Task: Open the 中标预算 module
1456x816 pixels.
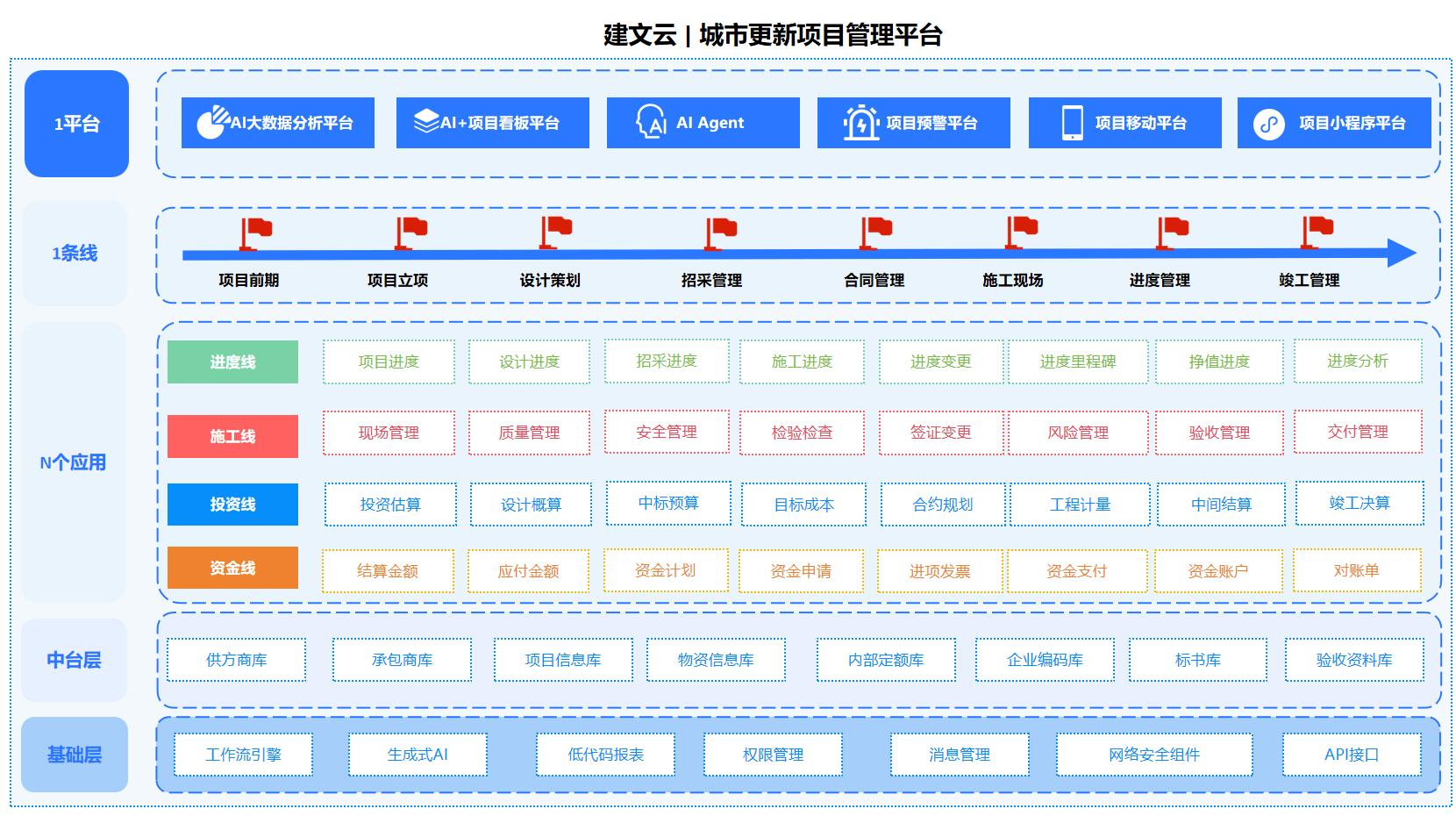Action: tap(668, 503)
